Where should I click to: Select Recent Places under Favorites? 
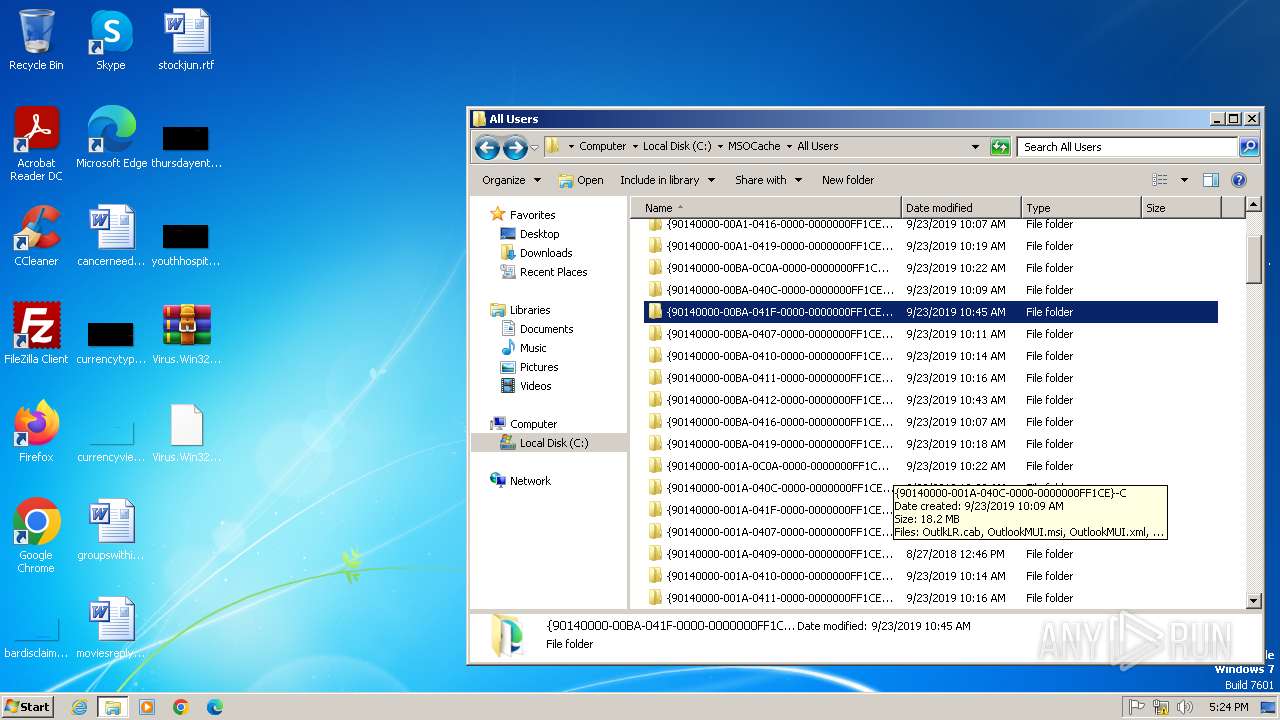click(553, 272)
